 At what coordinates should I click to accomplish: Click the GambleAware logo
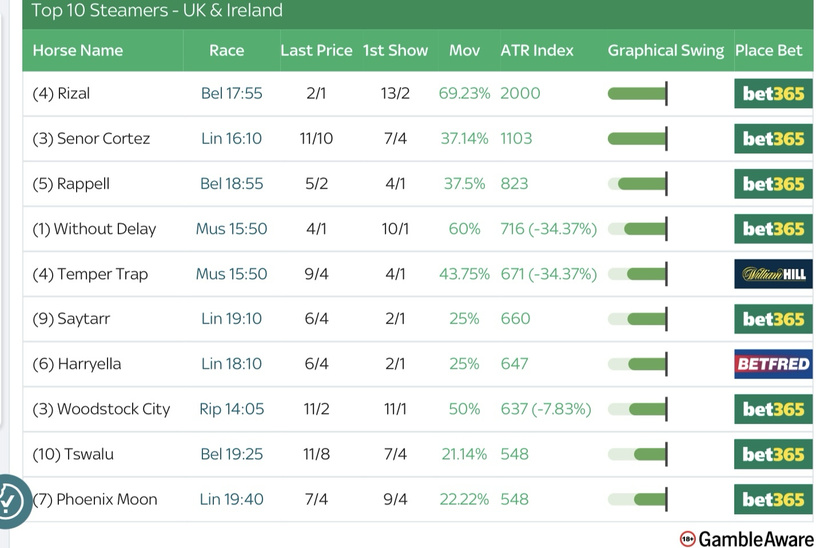point(746,539)
